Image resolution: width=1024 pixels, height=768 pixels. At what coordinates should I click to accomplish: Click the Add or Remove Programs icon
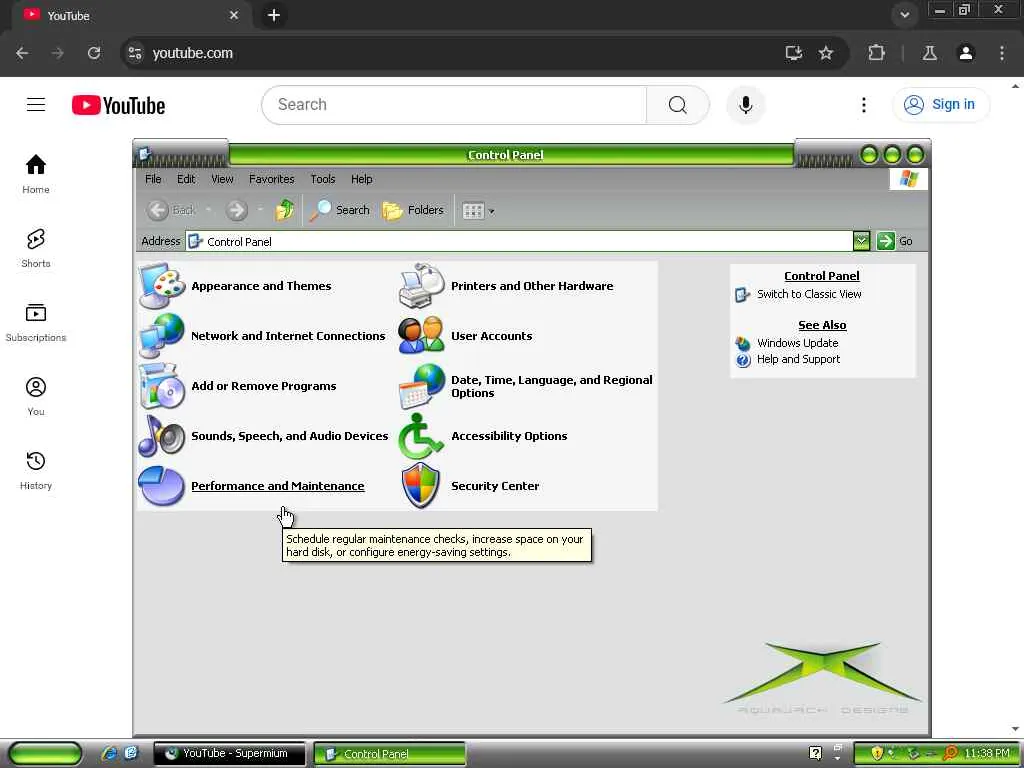point(161,386)
